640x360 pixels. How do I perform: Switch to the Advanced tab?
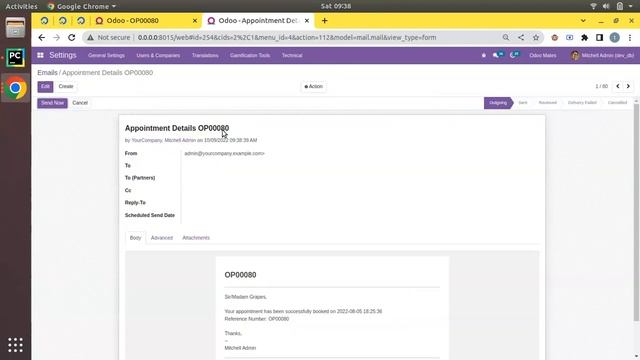click(162, 238)
